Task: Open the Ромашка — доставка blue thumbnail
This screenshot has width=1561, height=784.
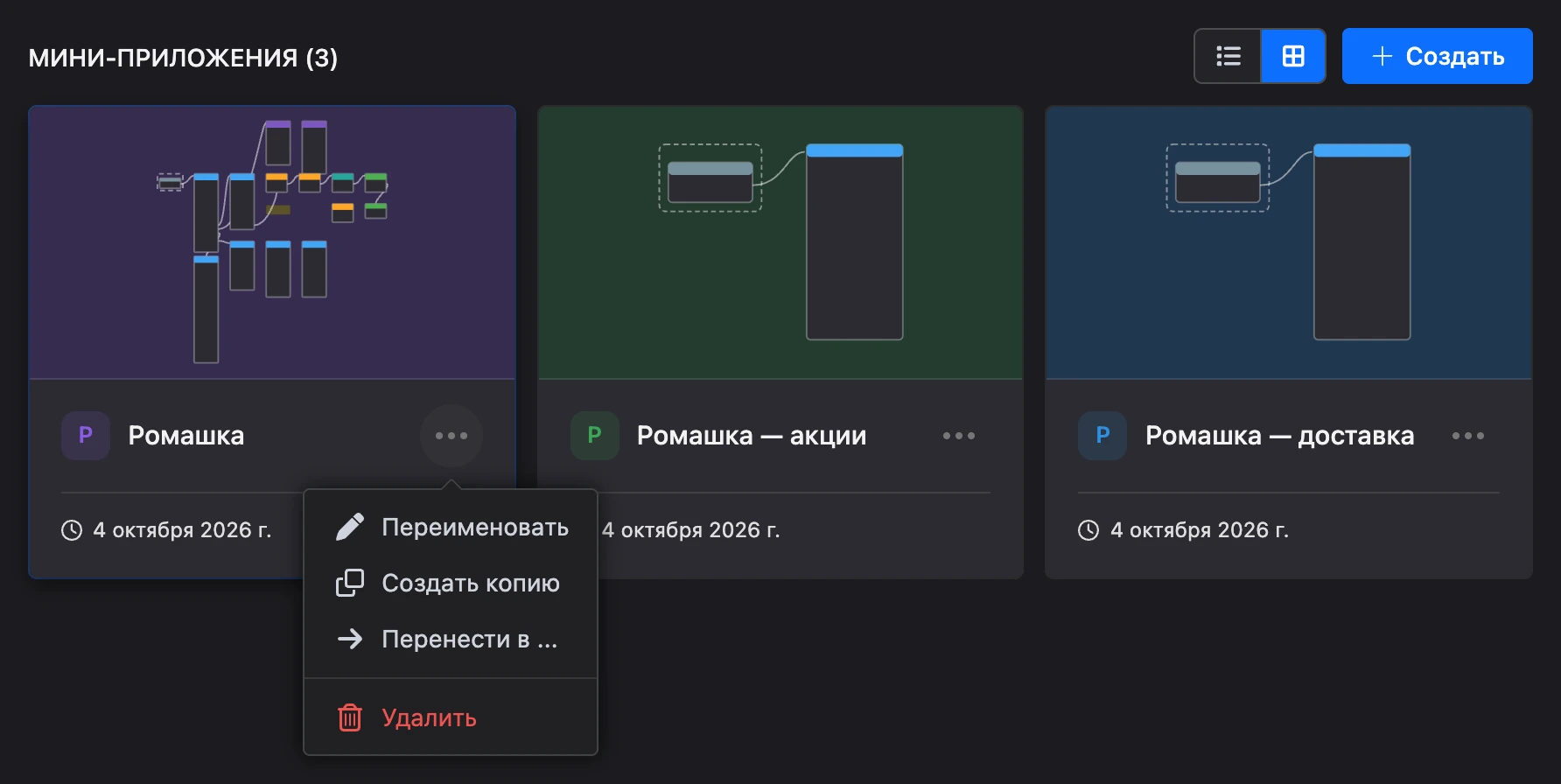Action: [1289, 243]
